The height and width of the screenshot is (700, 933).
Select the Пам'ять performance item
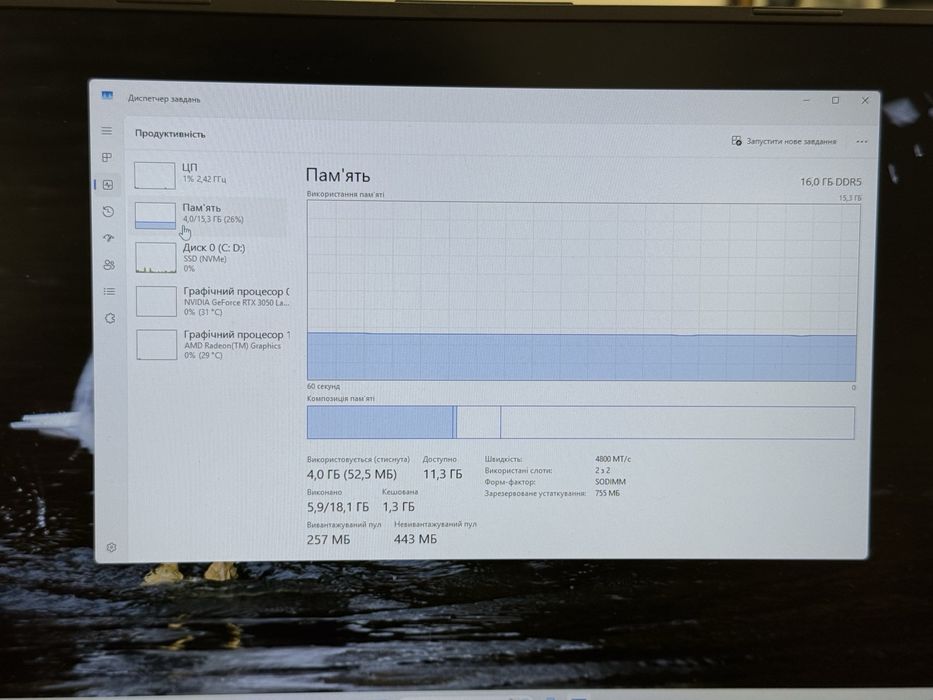[209, 215]
